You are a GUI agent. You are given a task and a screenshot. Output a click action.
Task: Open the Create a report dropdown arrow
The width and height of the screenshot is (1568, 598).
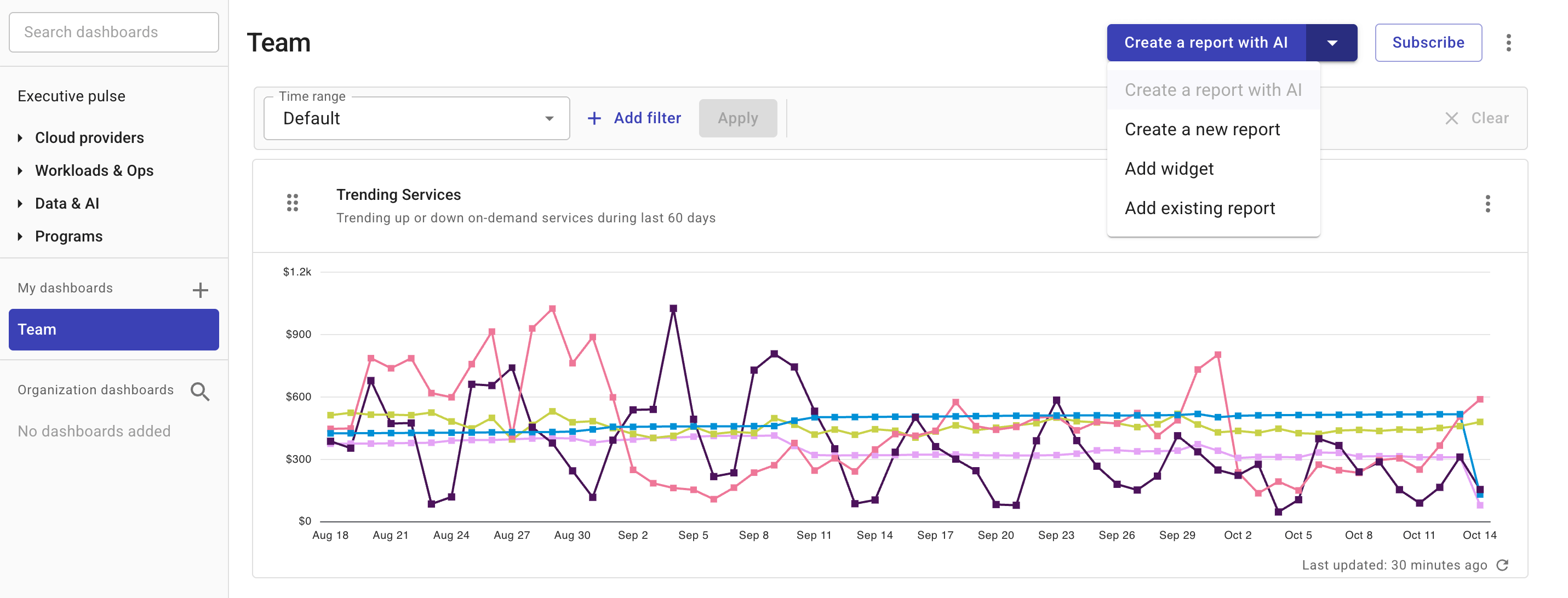[x=1333, y=43]
